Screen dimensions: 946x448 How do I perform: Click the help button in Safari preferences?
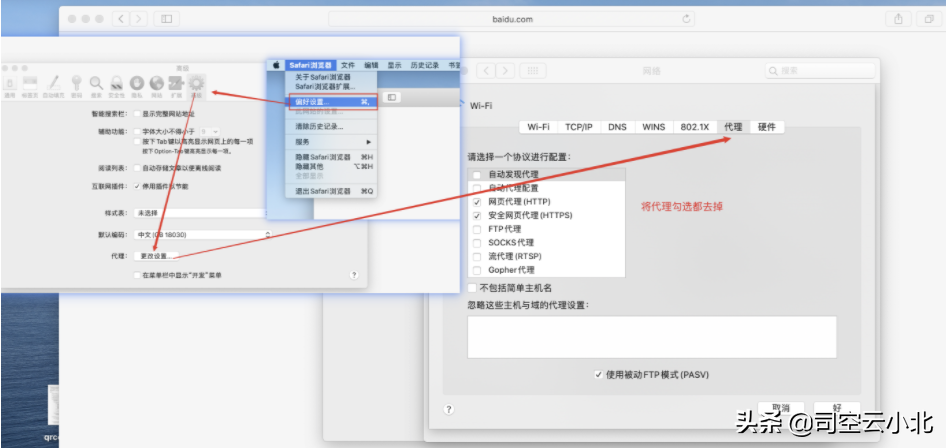pos(354,275)
